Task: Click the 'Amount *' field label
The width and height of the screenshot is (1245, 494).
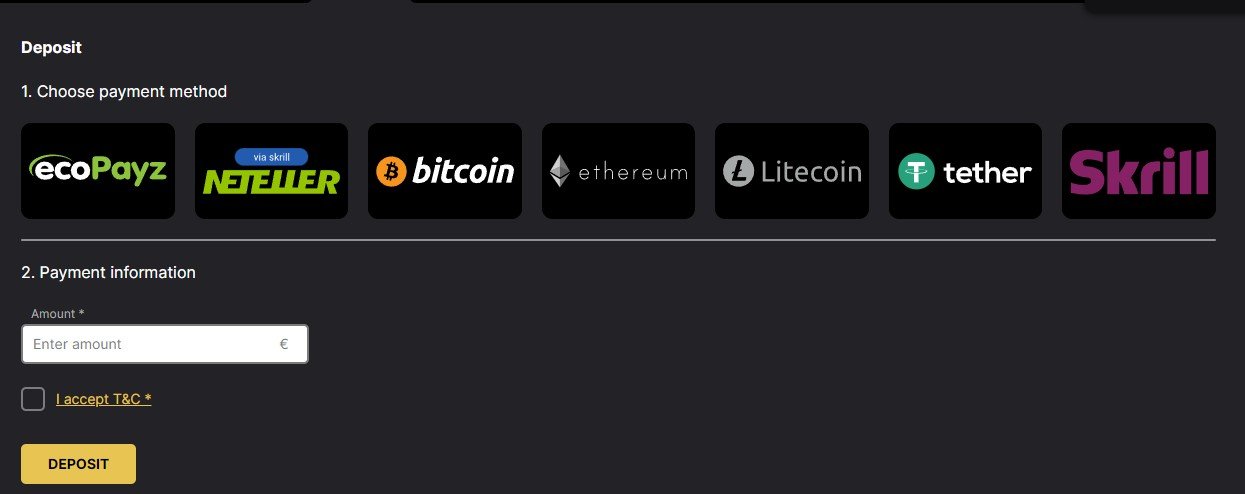Action: (57, 314)
